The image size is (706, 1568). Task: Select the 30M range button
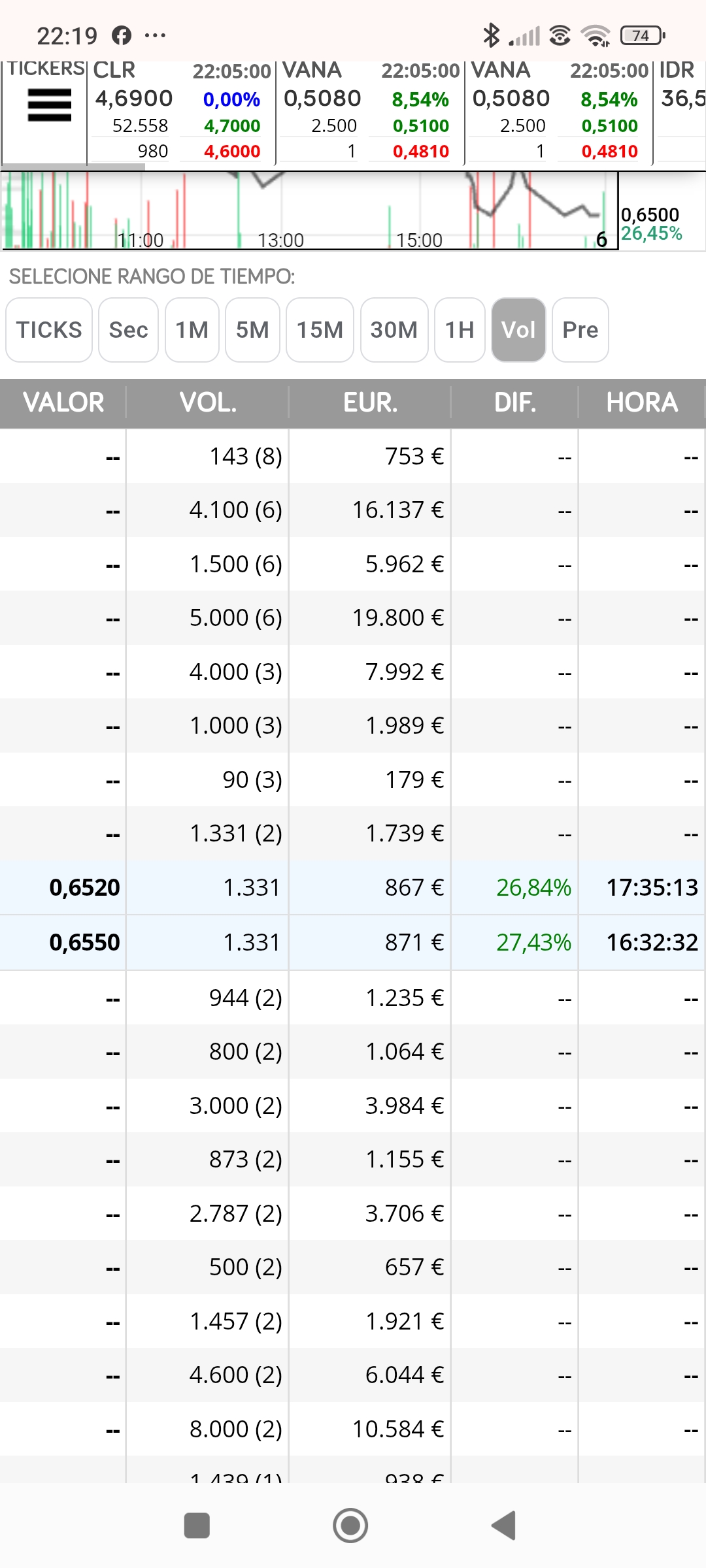[x=394, y=330]
